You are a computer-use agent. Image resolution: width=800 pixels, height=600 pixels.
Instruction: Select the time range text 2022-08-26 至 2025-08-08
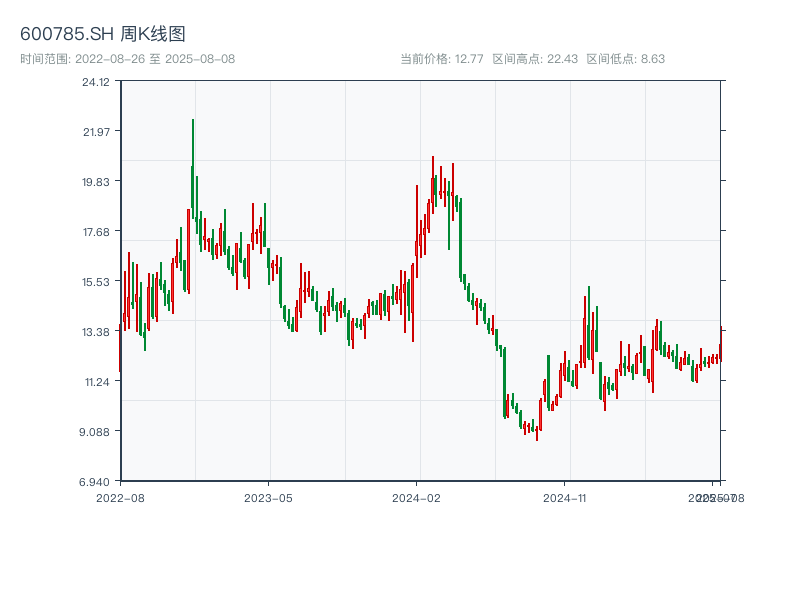[x=155, y=59]
